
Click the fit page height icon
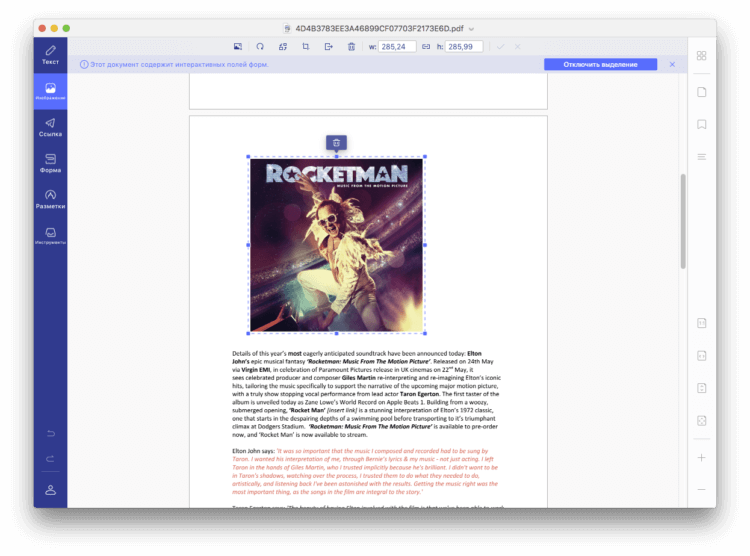click(x=701, y=388)
